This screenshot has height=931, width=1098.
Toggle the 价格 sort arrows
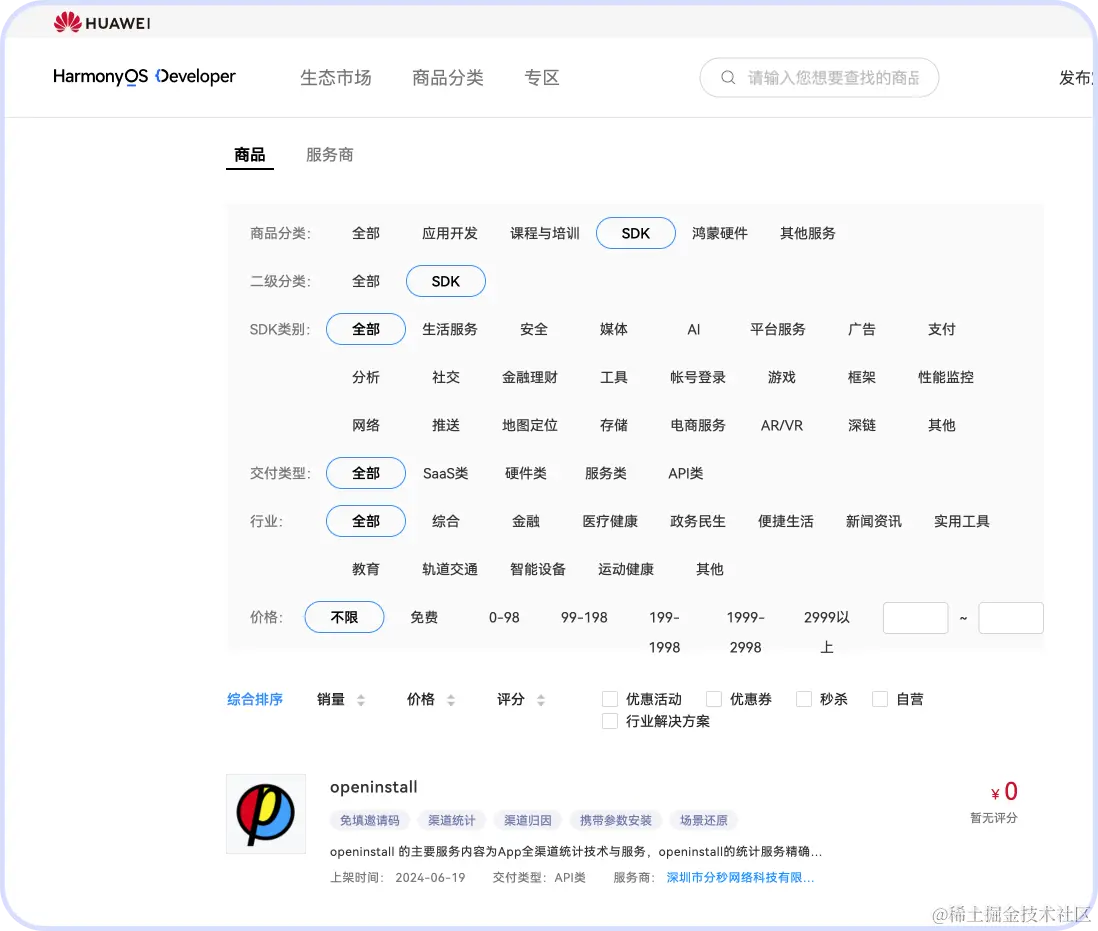click(451, 699)
